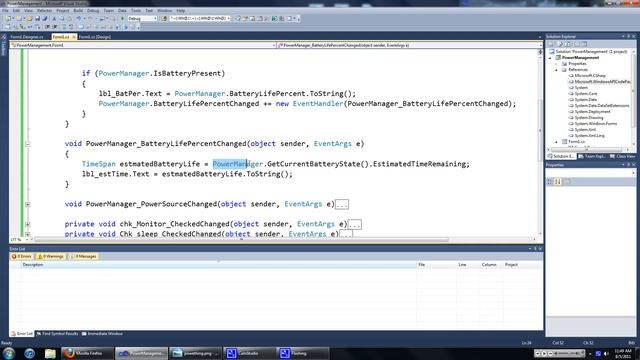
Task: Click the New Project toolbar icon
Action: pos(9,18)
